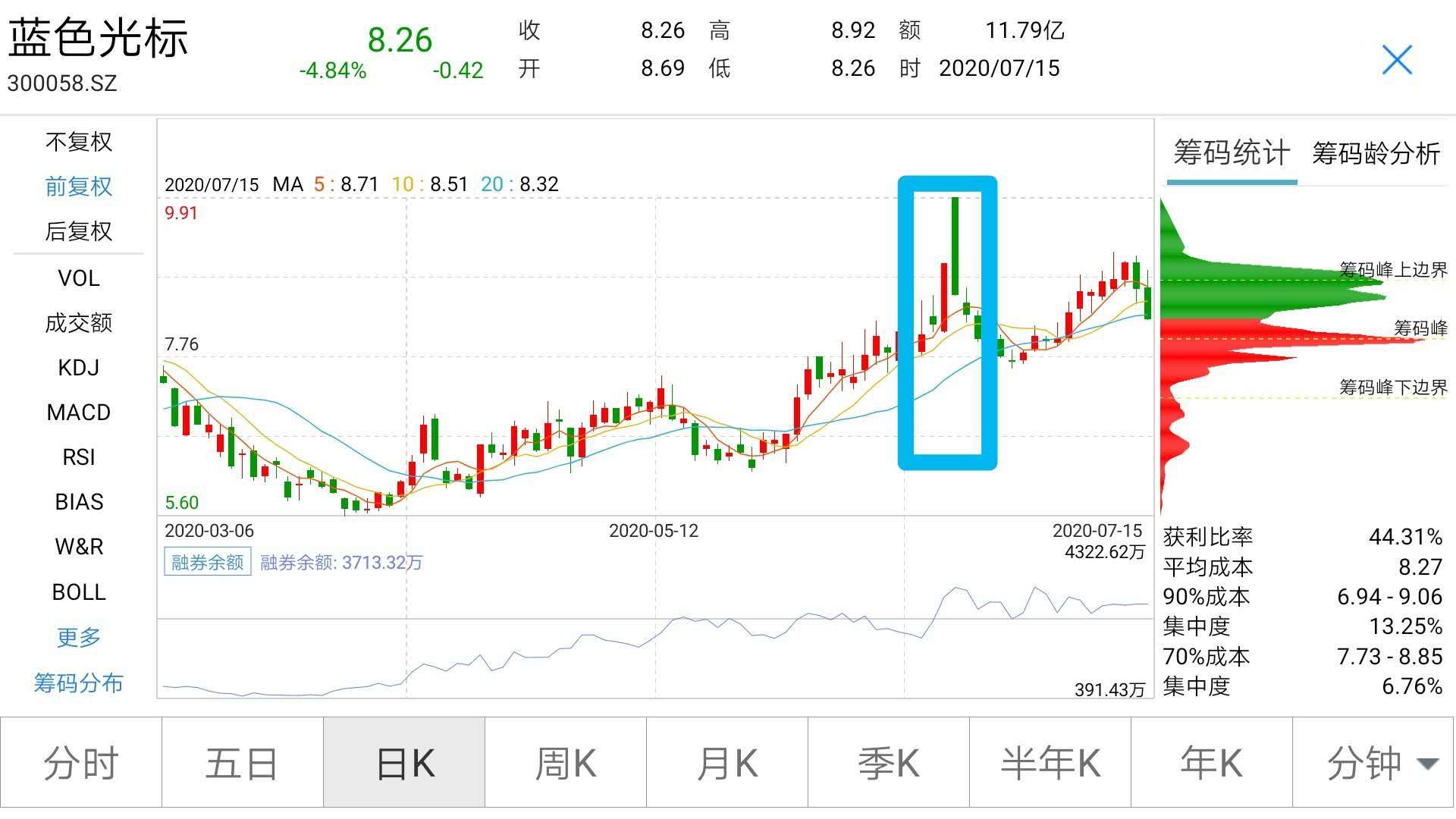This screenshot has height=819, width=1456.
Task: Click the stock code 300058.SZ
Action: click(x=62, y=83)
